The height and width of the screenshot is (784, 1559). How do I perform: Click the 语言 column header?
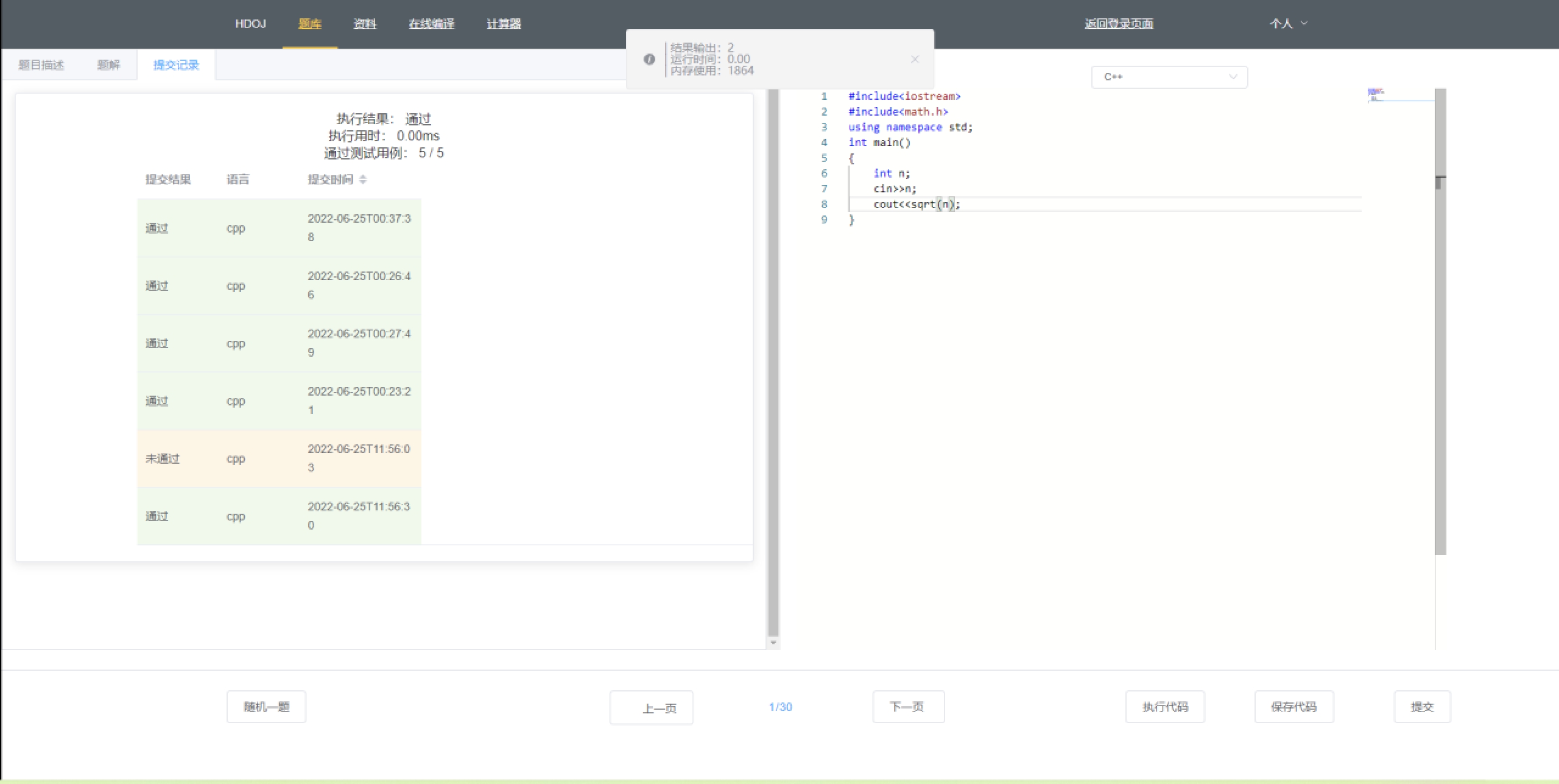(238, 179)
